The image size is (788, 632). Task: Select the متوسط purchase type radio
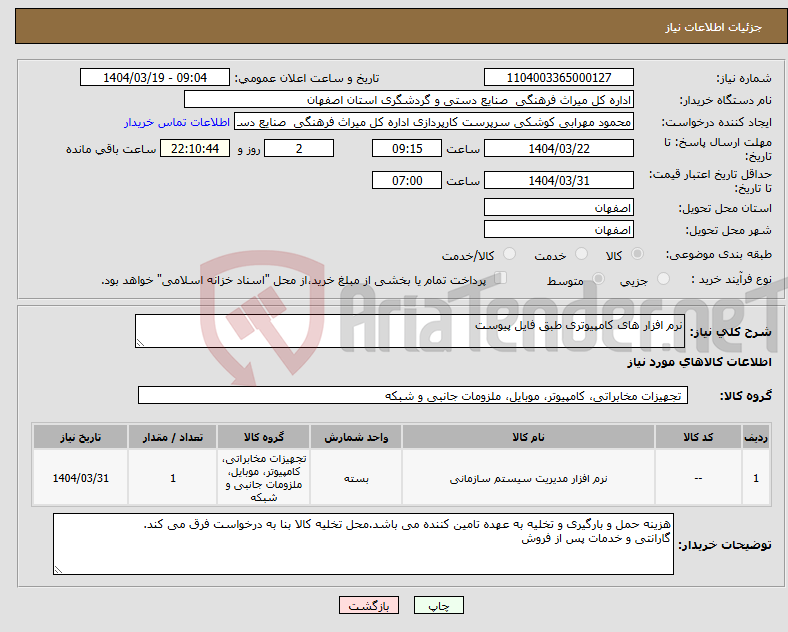point(598,279)
